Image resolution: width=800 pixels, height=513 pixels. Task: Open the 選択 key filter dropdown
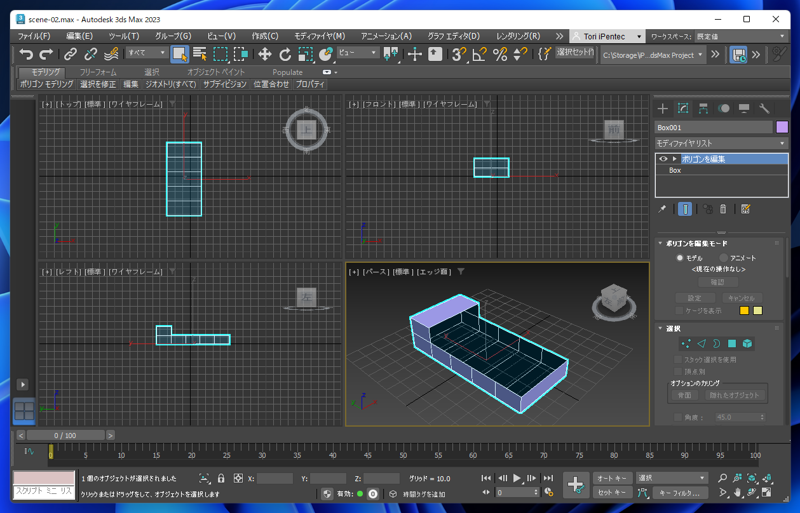(671, 478)
